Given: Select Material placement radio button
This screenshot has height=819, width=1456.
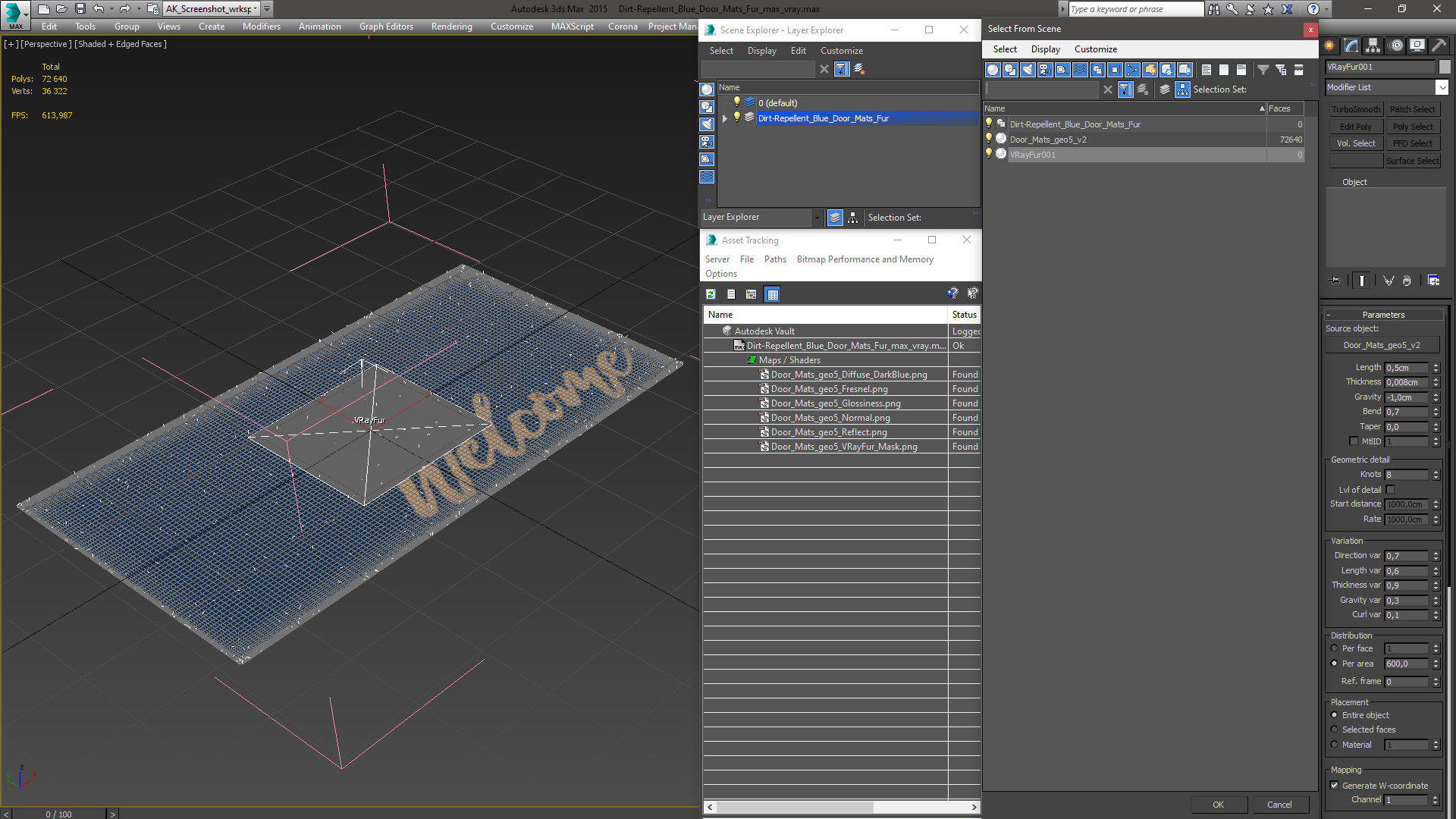Looking at the screenshot, I should point(1335,745).
